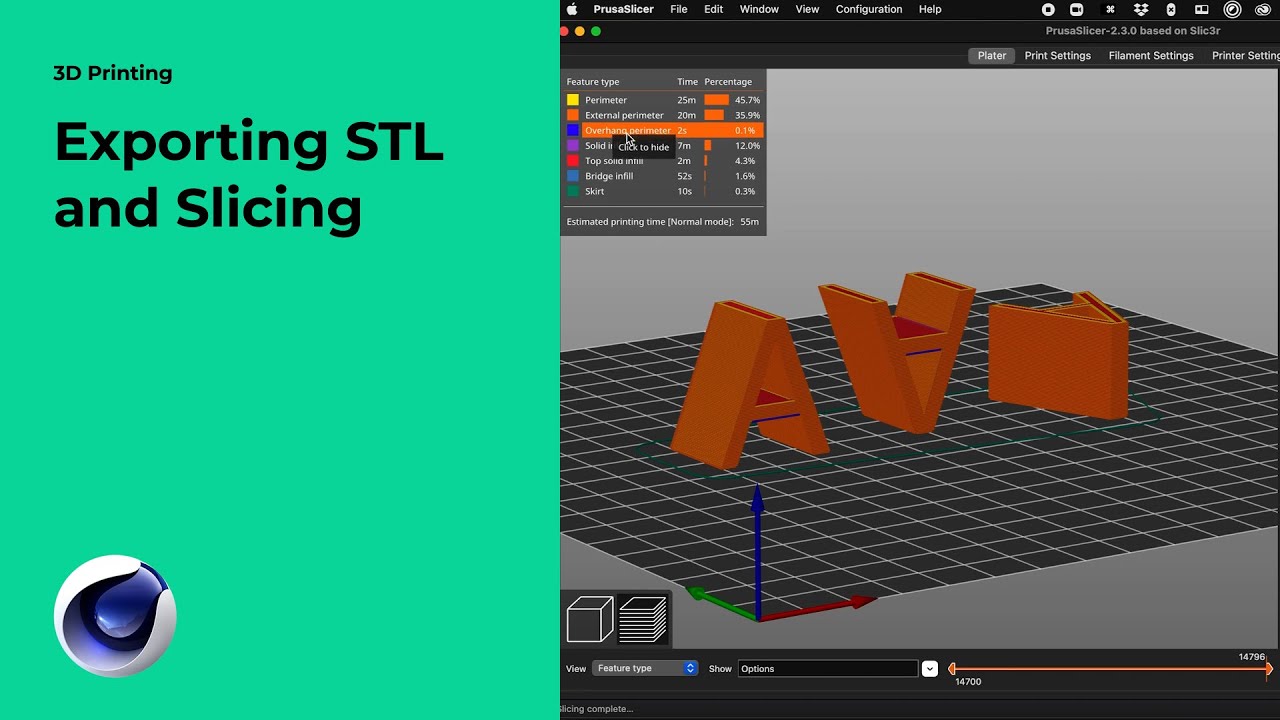Switch to Filament Settings tab
Image resolution: width=1280 pixels, height=720 pixels.
point(1151,55)
